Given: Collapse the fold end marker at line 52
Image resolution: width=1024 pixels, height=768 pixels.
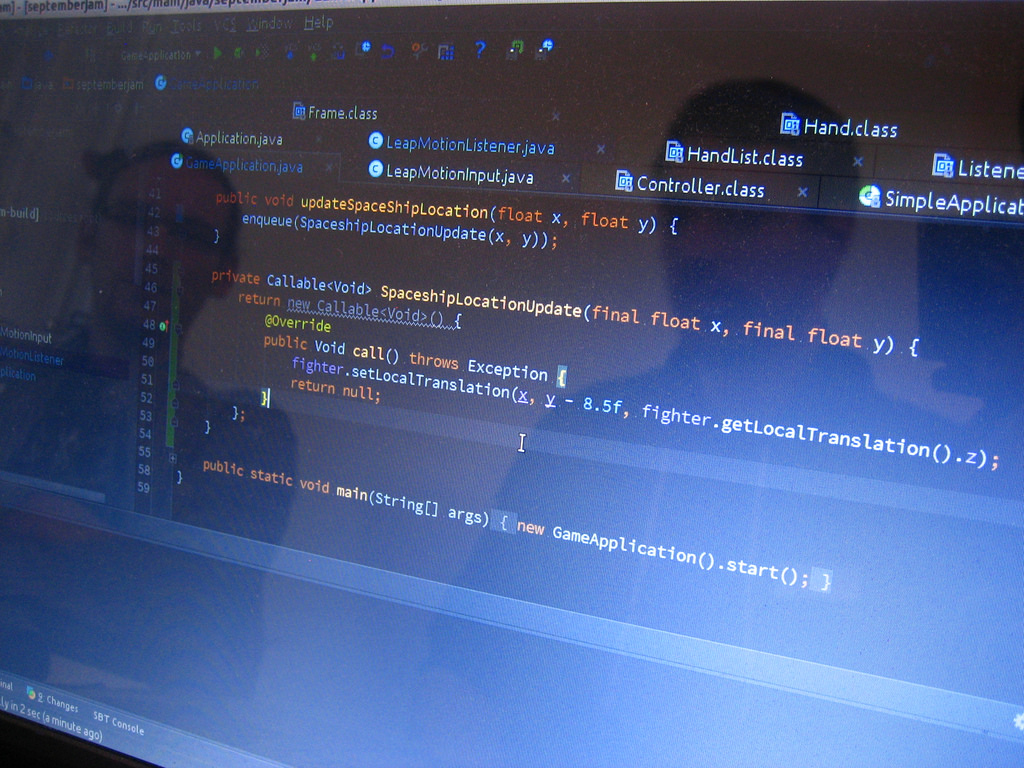Looking at the screenshot, I should (x=175, y=404).
